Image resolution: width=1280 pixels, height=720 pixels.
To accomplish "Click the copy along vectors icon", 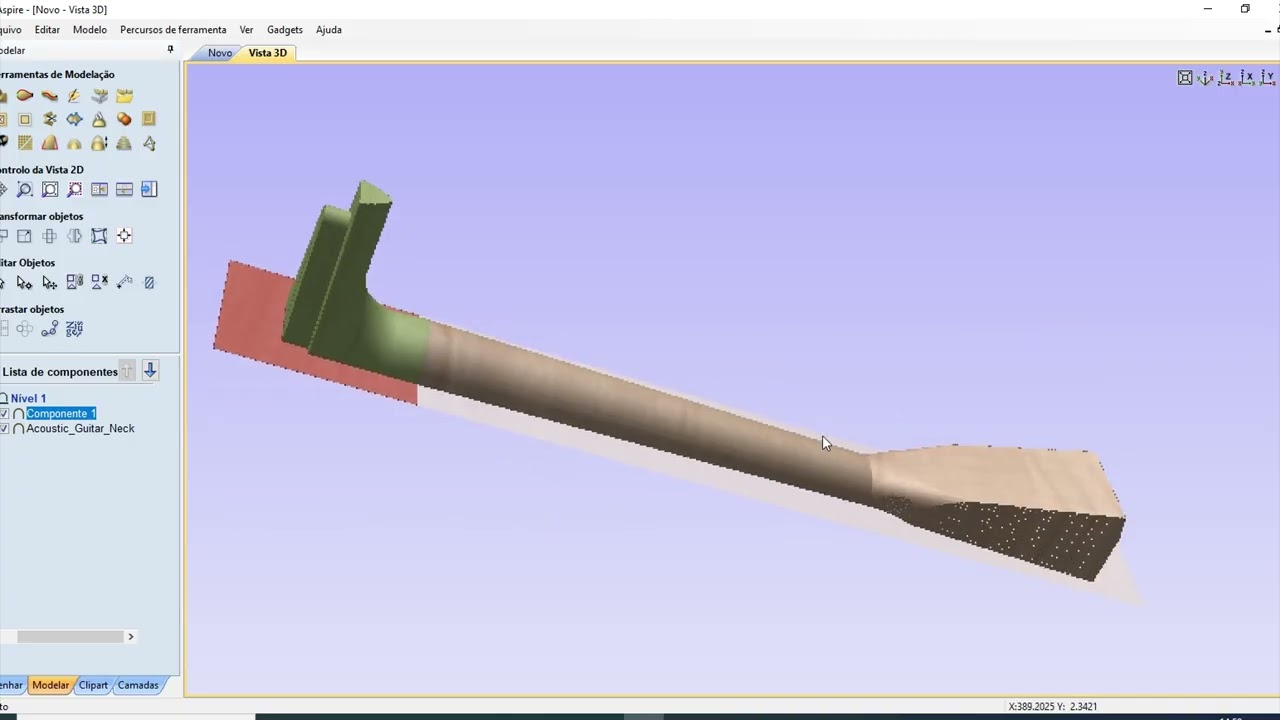I will pyautogui.click(x=49, y=329).
